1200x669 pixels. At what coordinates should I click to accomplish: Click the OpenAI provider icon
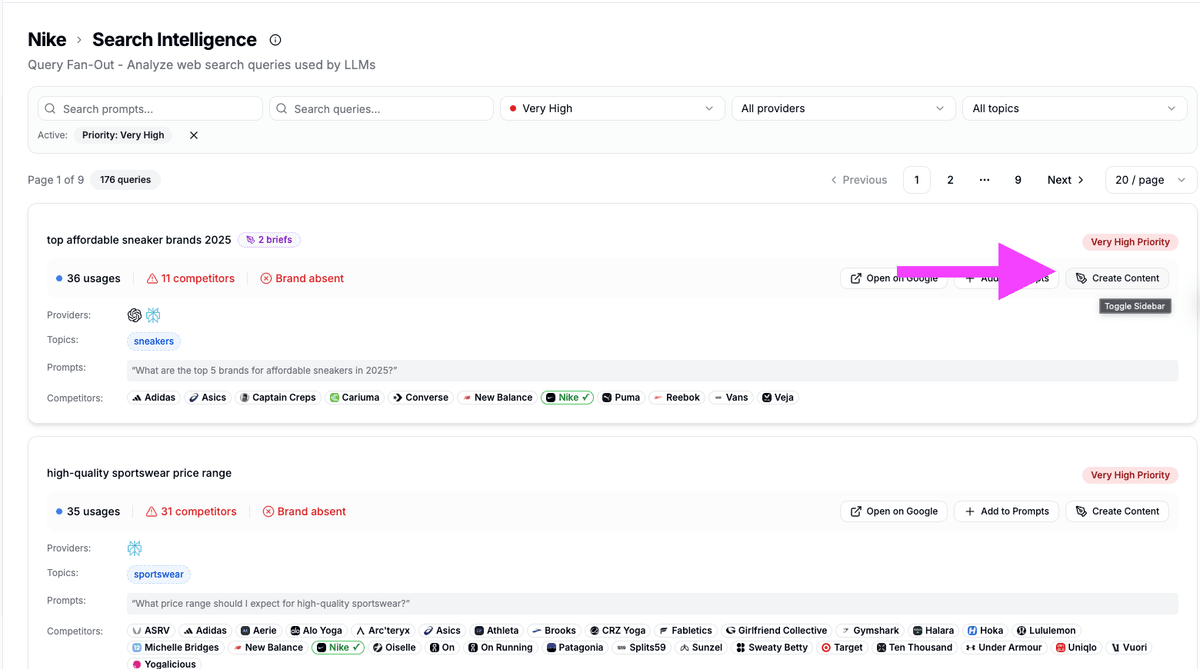point(134,315)
